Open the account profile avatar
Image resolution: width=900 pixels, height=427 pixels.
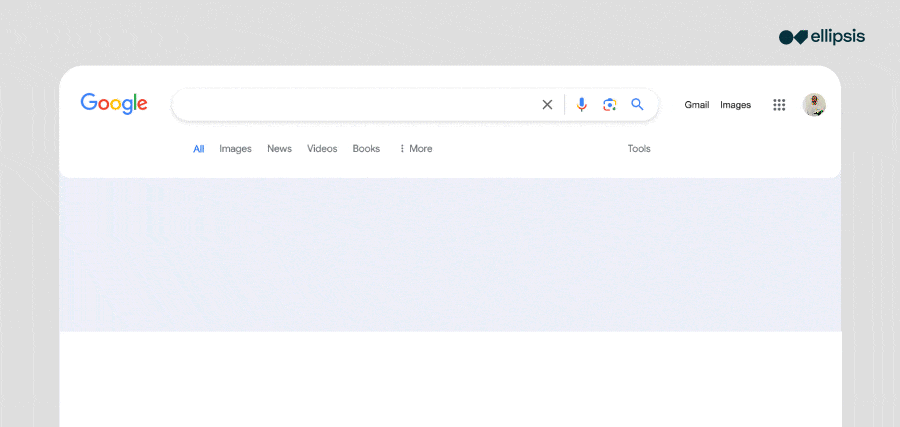click(x=814, y=105)
